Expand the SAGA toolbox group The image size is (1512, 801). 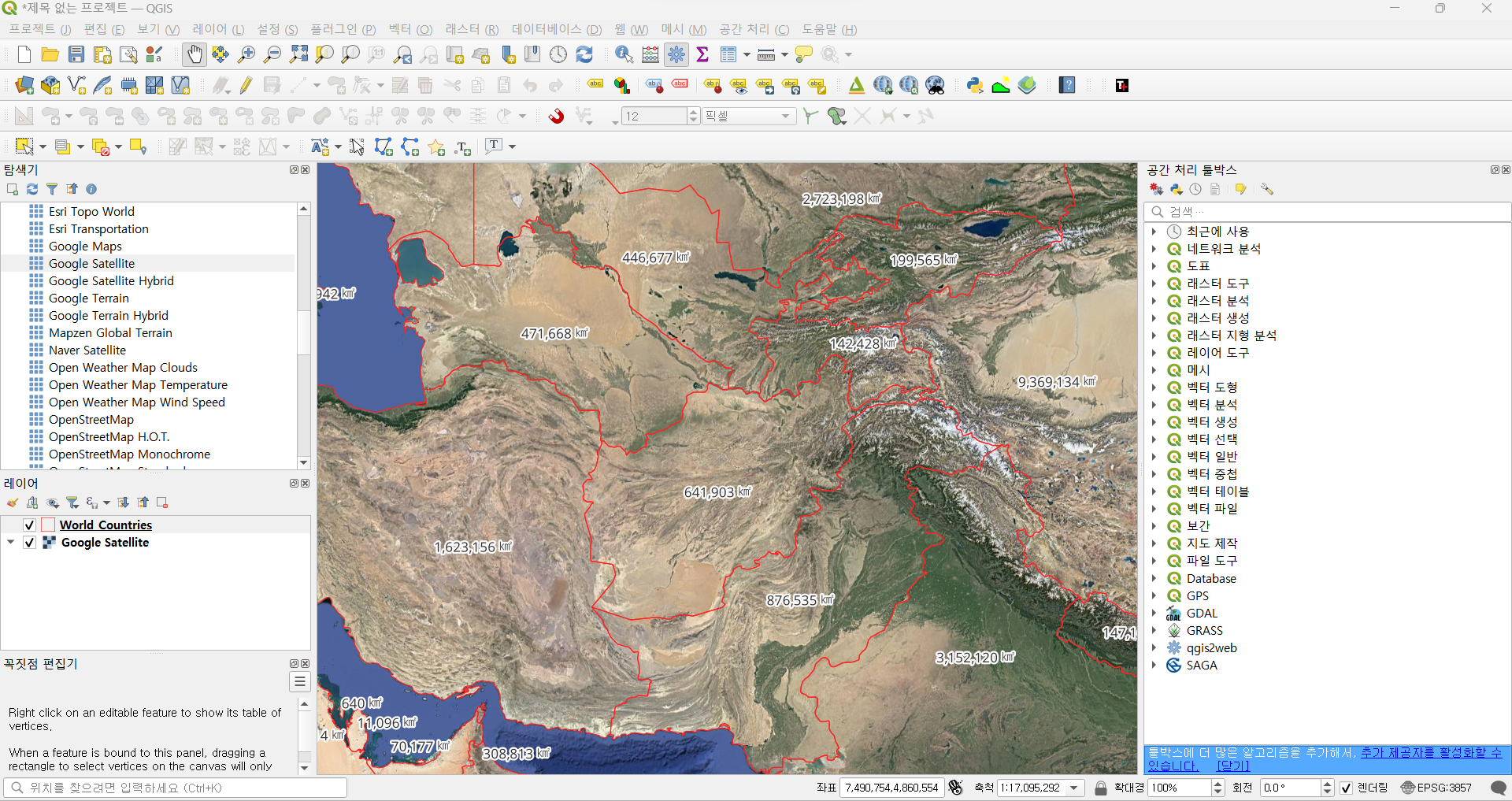pyautogui.click(x=1154, y=666)
